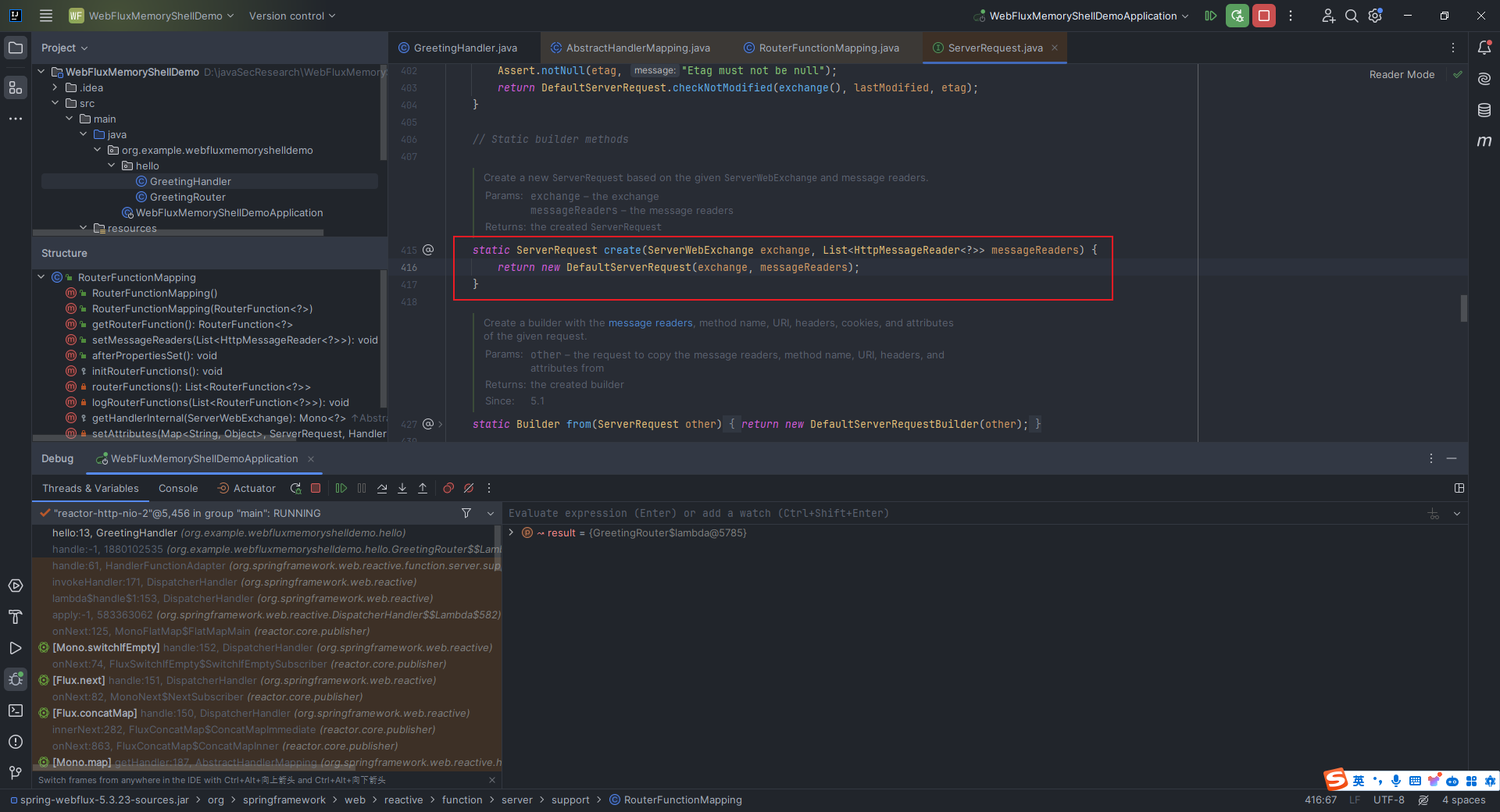Switch to the AbstractHandlerMapping.java tab
Viewport: 1500px width, 812px height.
(630, 48)
